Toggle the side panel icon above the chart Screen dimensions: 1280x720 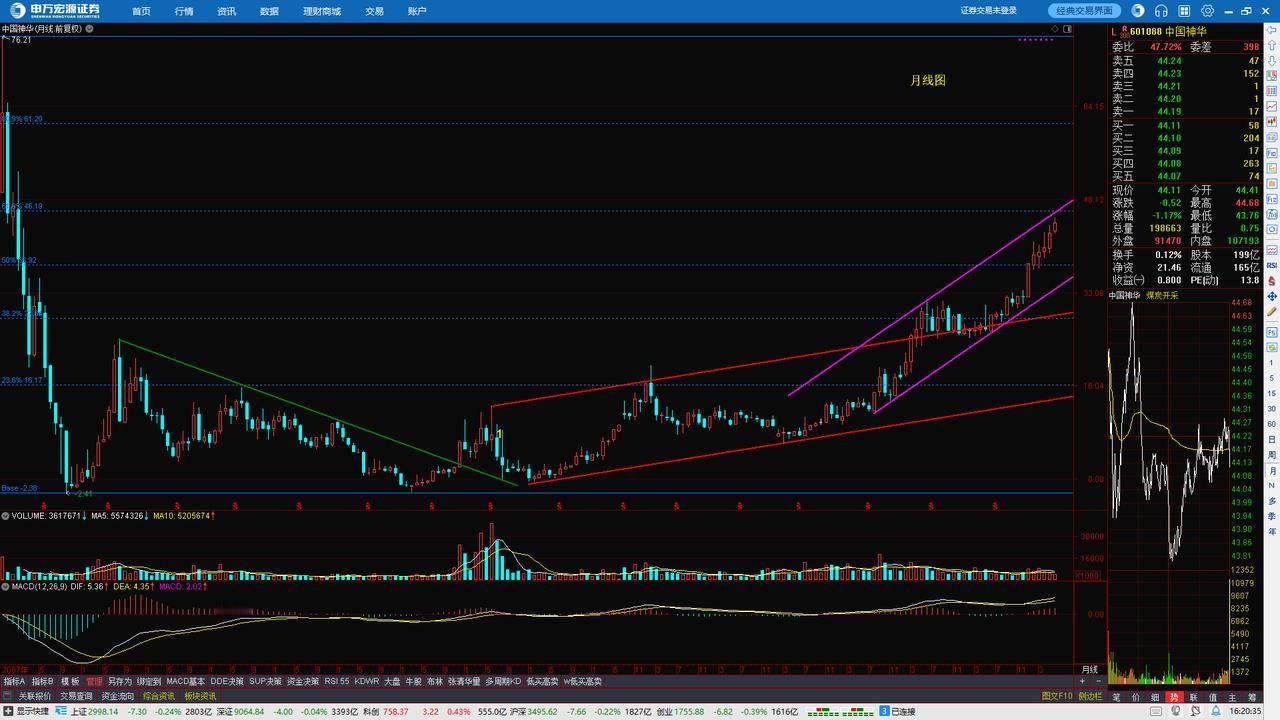click(1067, 29)
